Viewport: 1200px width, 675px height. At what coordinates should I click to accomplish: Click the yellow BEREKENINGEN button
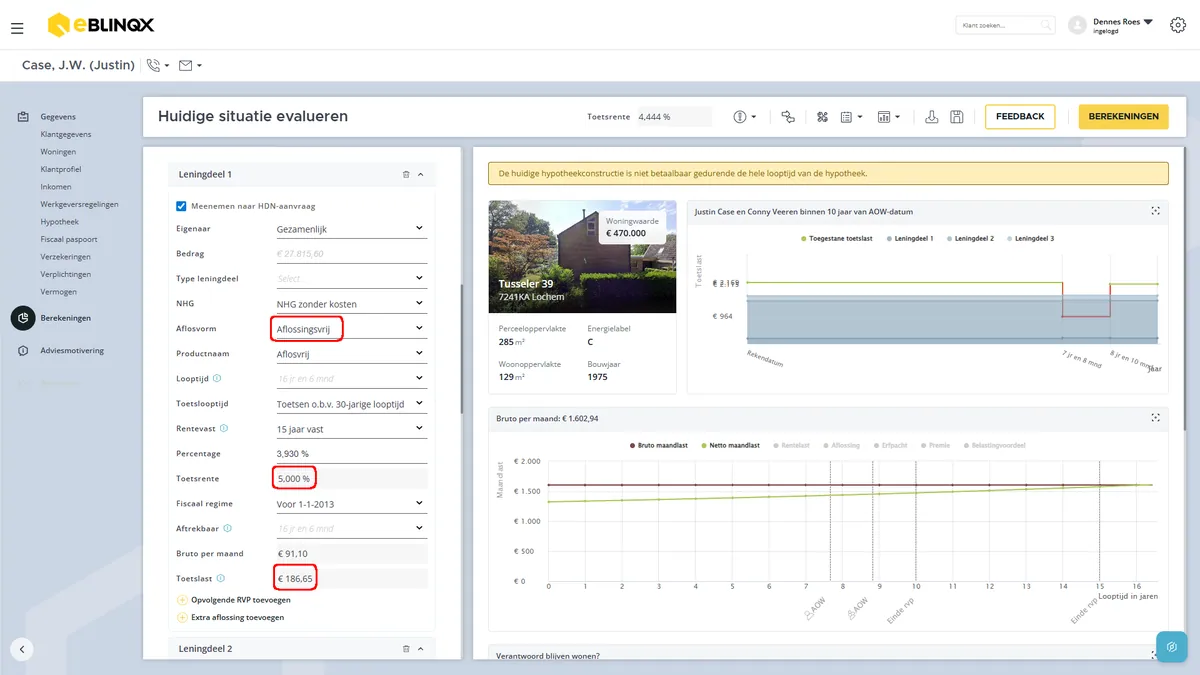click(1123, 117)
